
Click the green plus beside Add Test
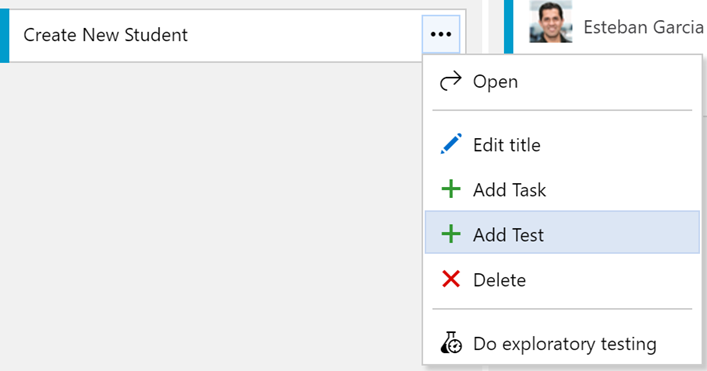pos(451,234)
